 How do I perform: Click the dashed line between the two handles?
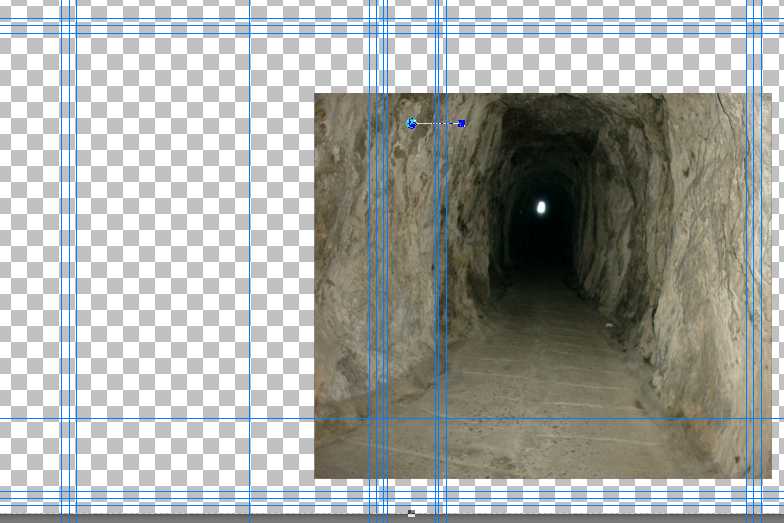point(436,124)
